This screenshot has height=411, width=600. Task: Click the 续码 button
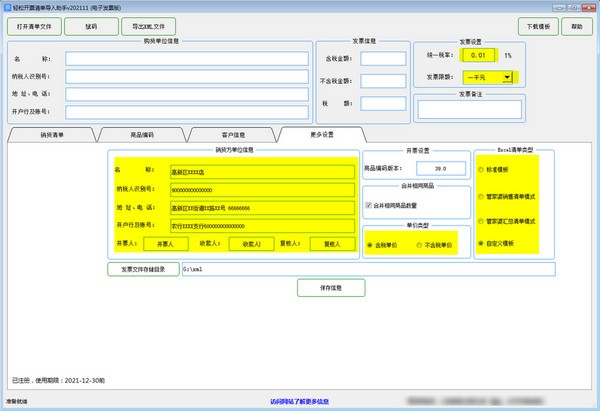pyautogui.click(x=91, y=25)
